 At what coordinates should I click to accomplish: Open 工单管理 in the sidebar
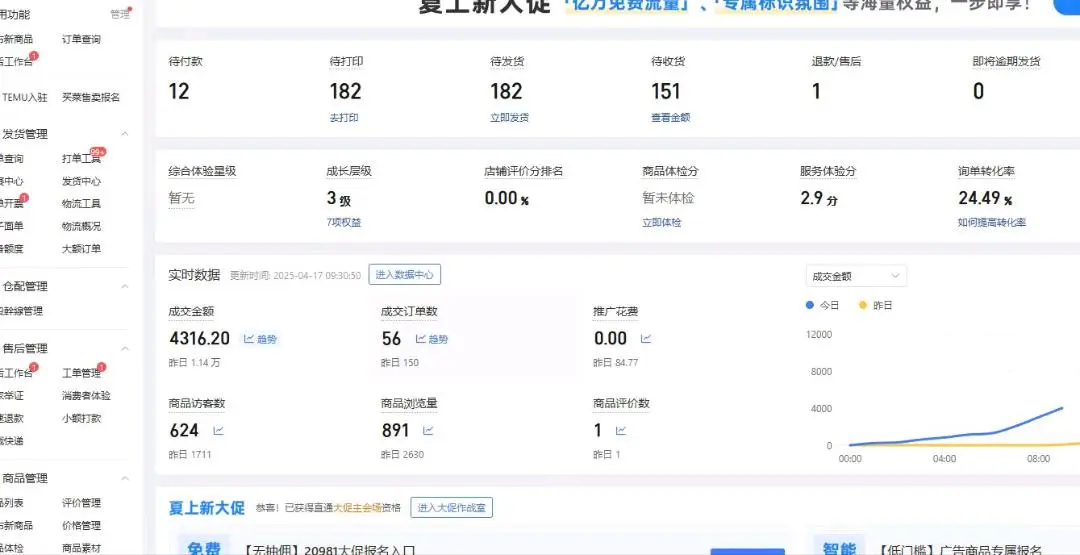tap(81, 373)
